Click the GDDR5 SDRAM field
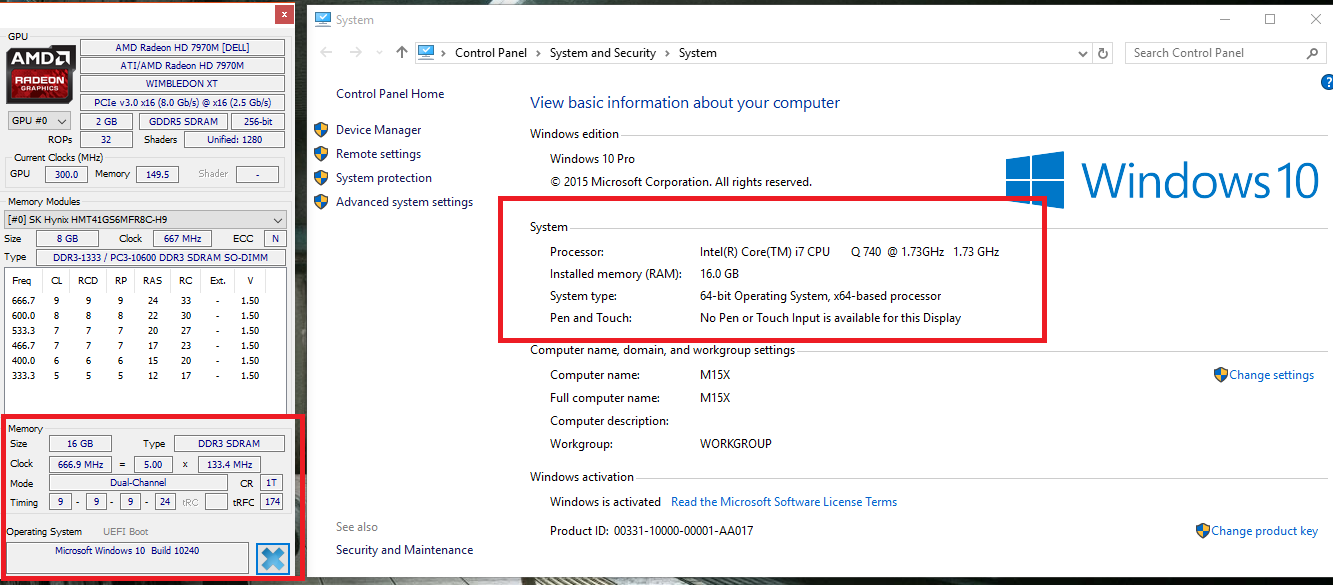The width and height of the screenshot is (1333, 585). tap(183, 121)
